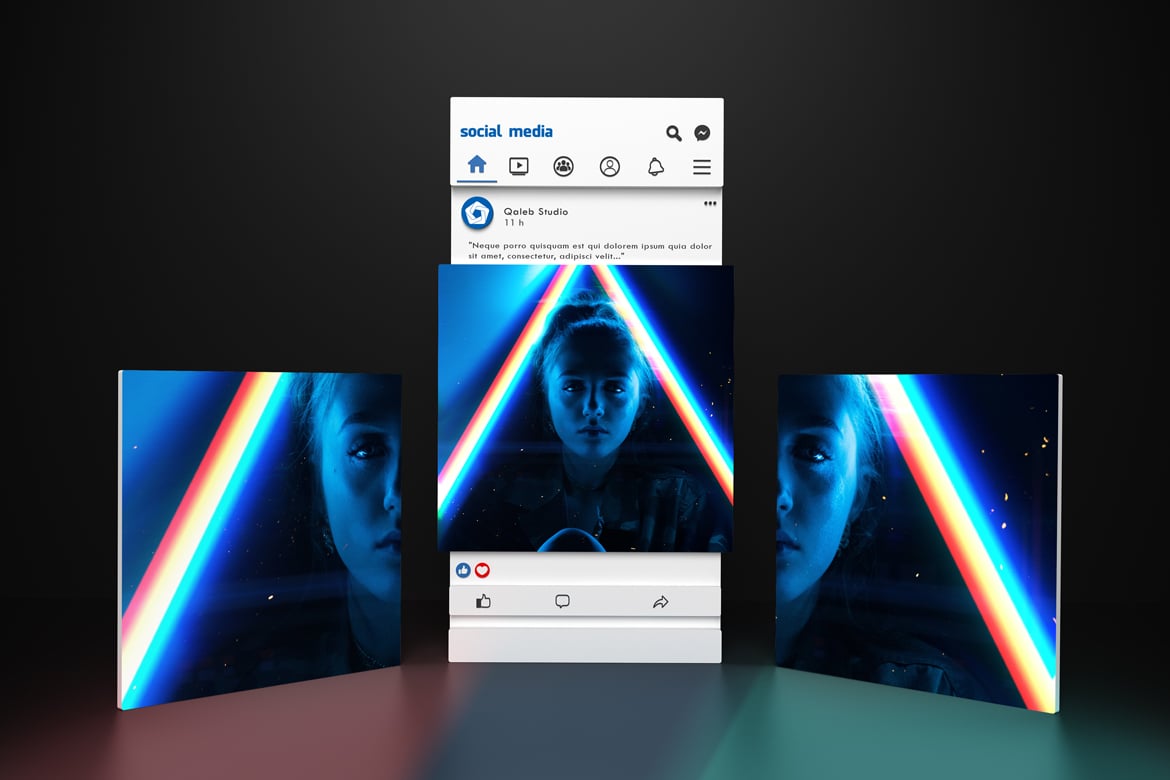Image resolution: width=1170 pixels, height=780 pixels.
Task: Open the video watch tab icon
Action: (519, 166)
